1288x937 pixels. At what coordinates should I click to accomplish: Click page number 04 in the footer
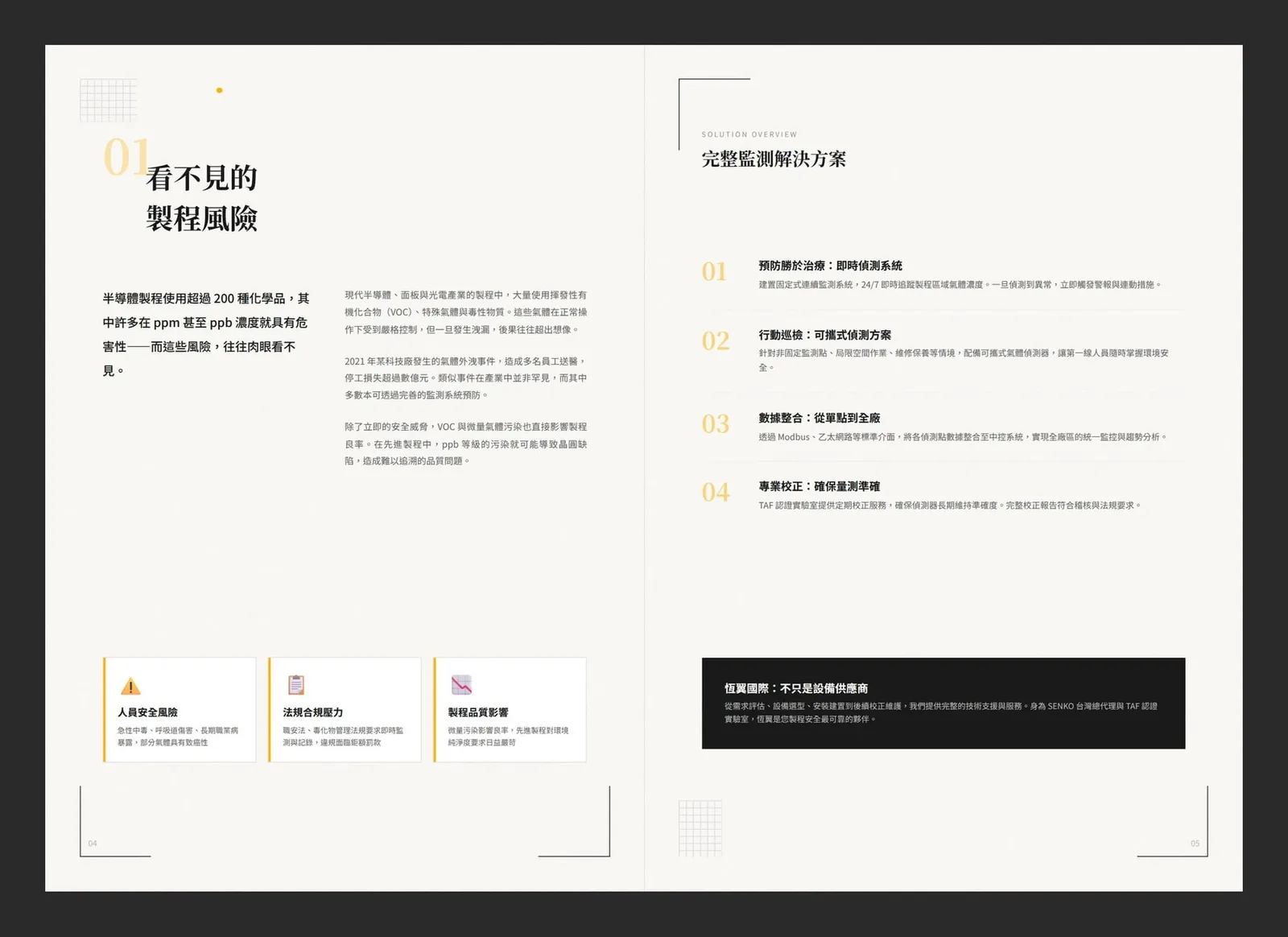click(x=93, y=844)
